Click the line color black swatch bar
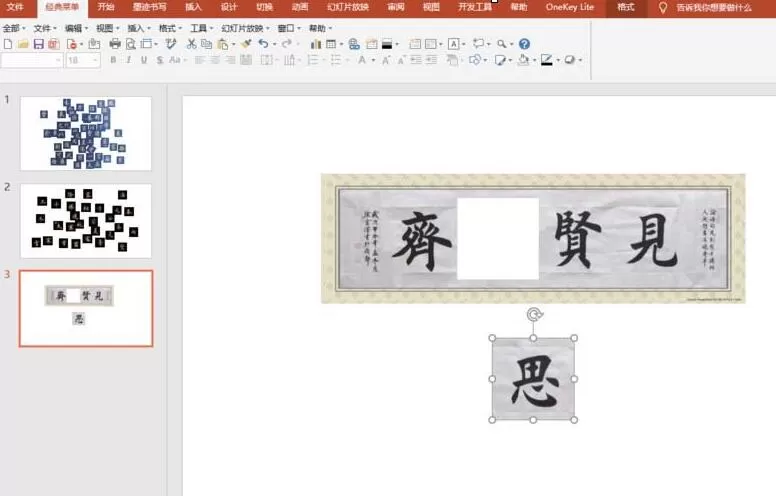This screenshot has height=496, width=776. click(x=546, y=64)
